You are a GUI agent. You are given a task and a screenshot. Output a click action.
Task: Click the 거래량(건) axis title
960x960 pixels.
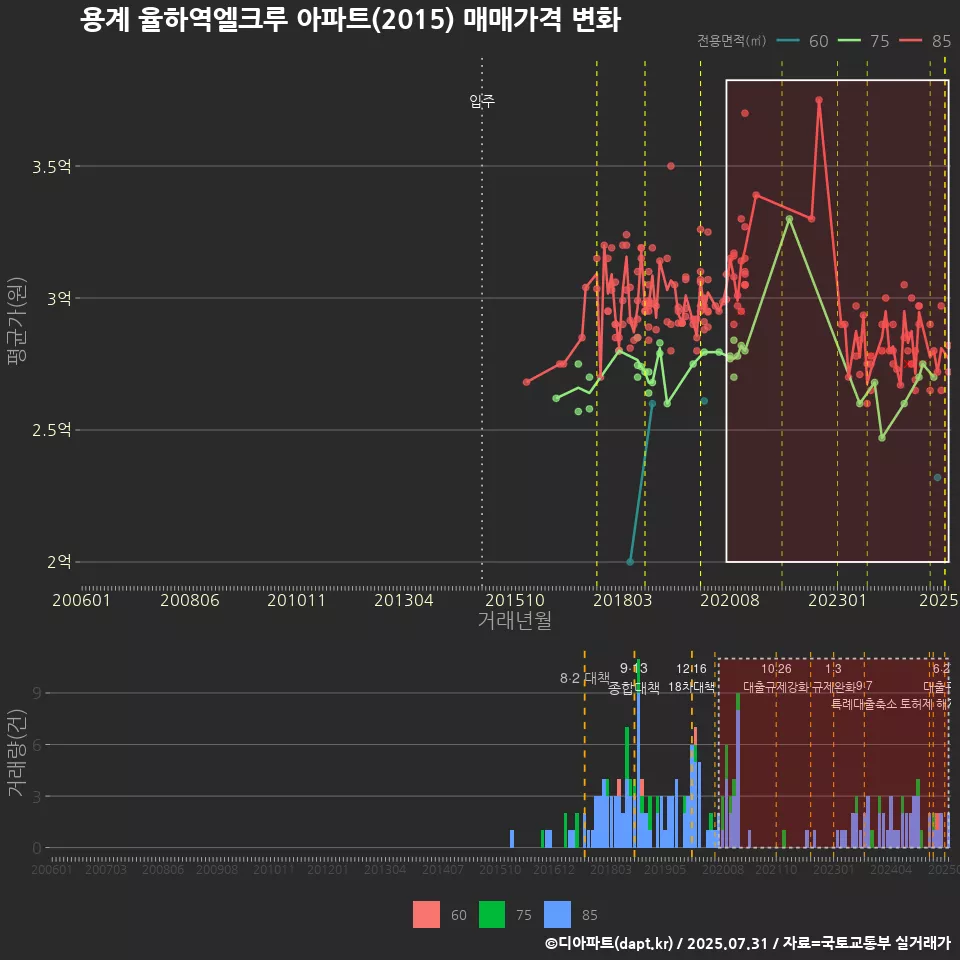pos(17,753)
